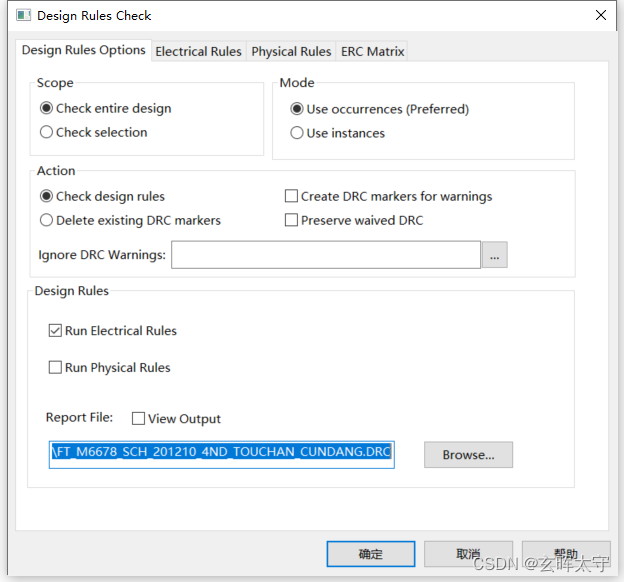Viewport: 624px width, 582px height.
Task: Switch to the Electrical Rules tab
Action: coord(198,51)
